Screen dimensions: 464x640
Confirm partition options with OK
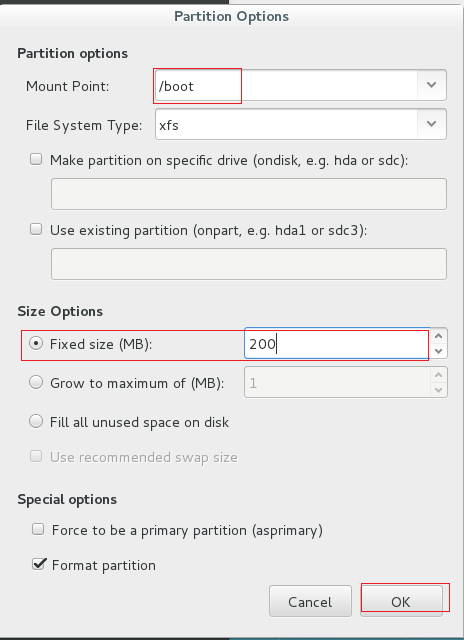[x=401, y=602]
